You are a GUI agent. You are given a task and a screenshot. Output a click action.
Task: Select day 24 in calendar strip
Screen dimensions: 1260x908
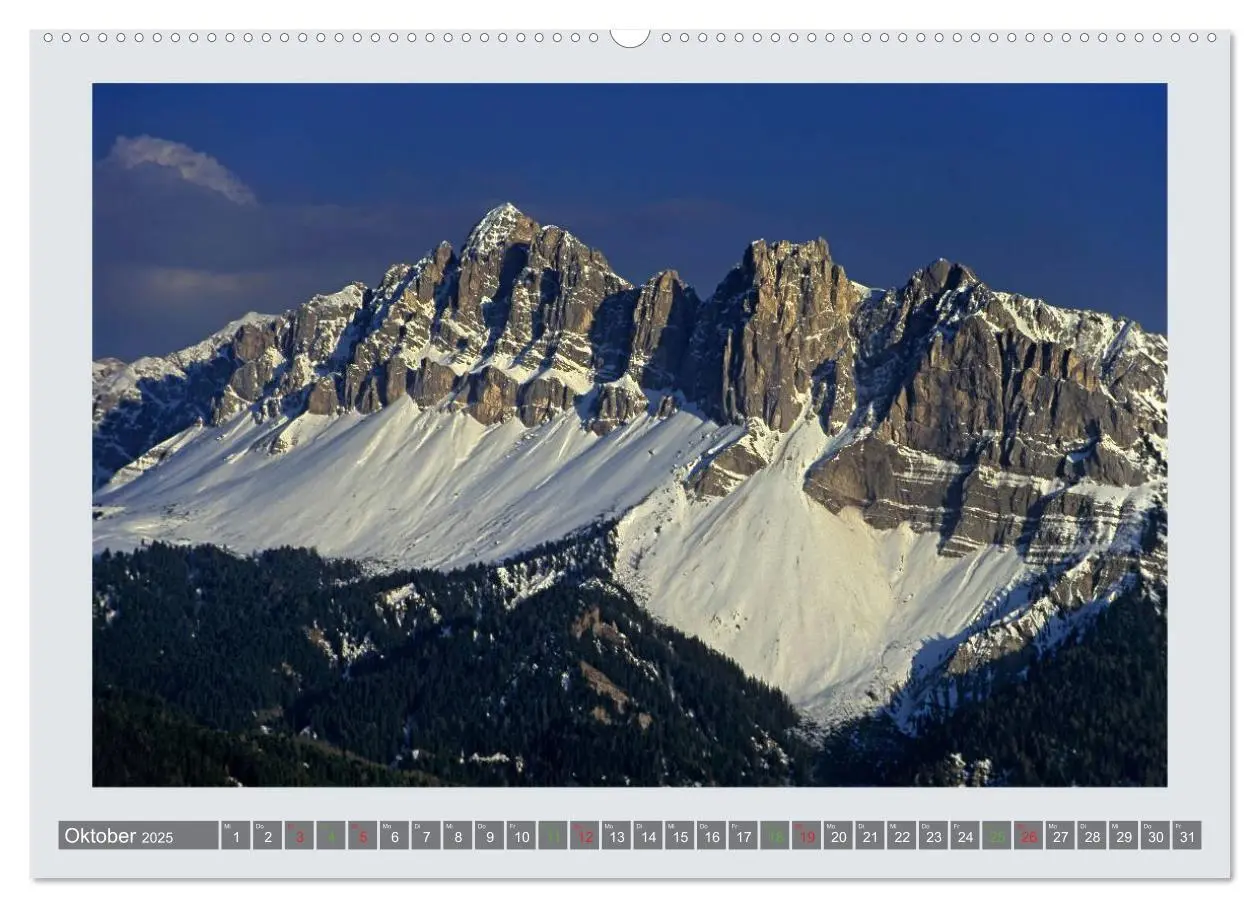point(965,835)
